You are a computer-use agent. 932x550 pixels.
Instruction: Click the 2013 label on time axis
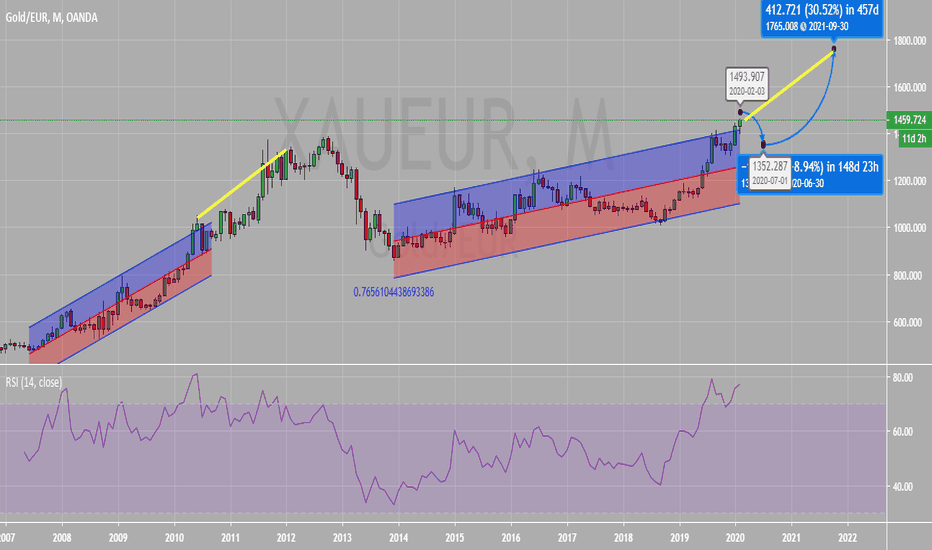pos(342,538)
